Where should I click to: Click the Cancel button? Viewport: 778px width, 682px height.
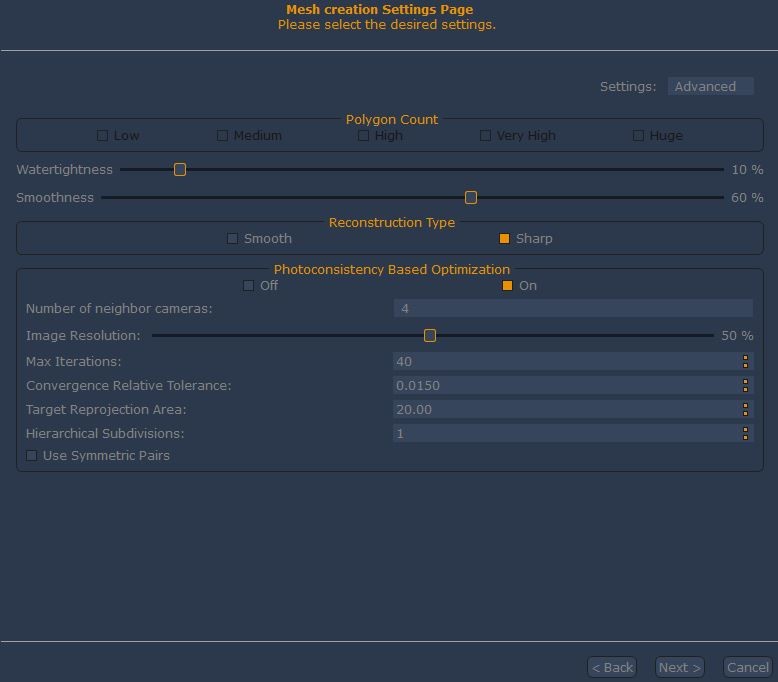click(747, 667)
